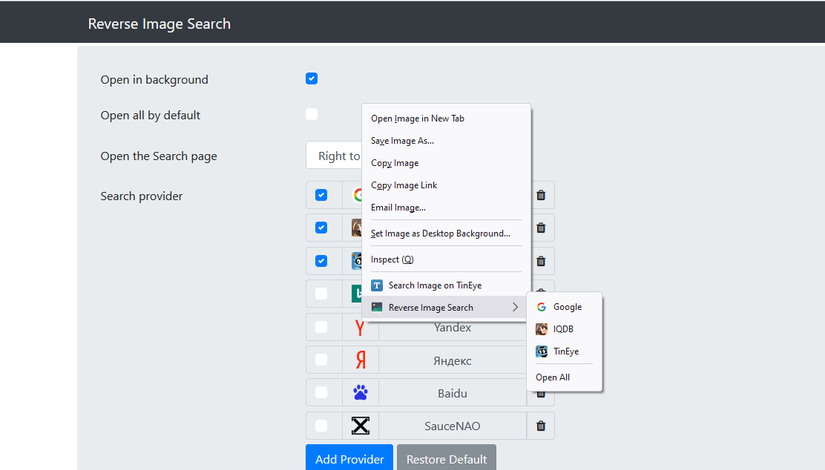Click the trash icon in the Google provider row
This screenshot has width=825, height=470.
click(540, 196)
